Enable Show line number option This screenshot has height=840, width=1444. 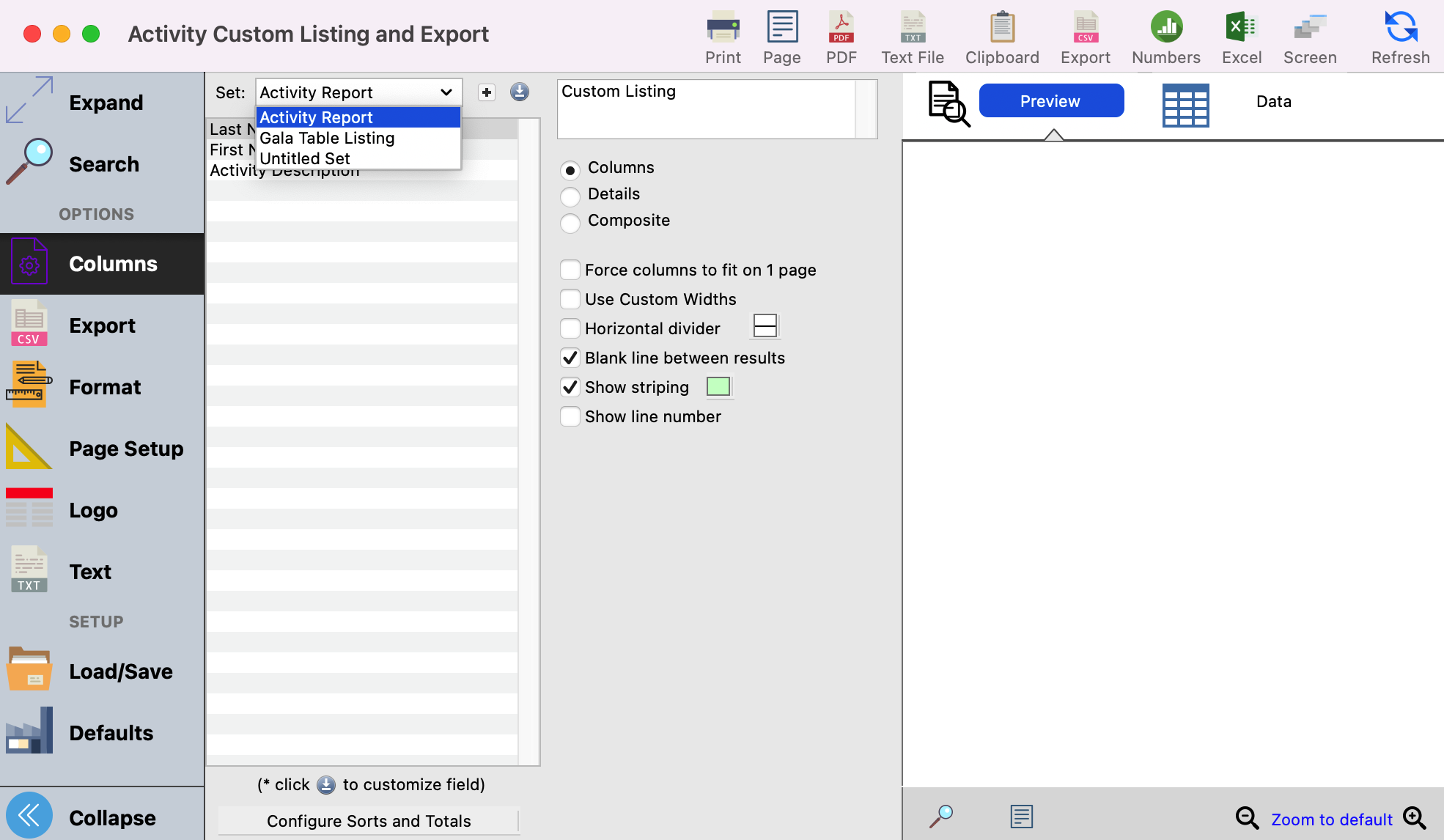point(570,417)
